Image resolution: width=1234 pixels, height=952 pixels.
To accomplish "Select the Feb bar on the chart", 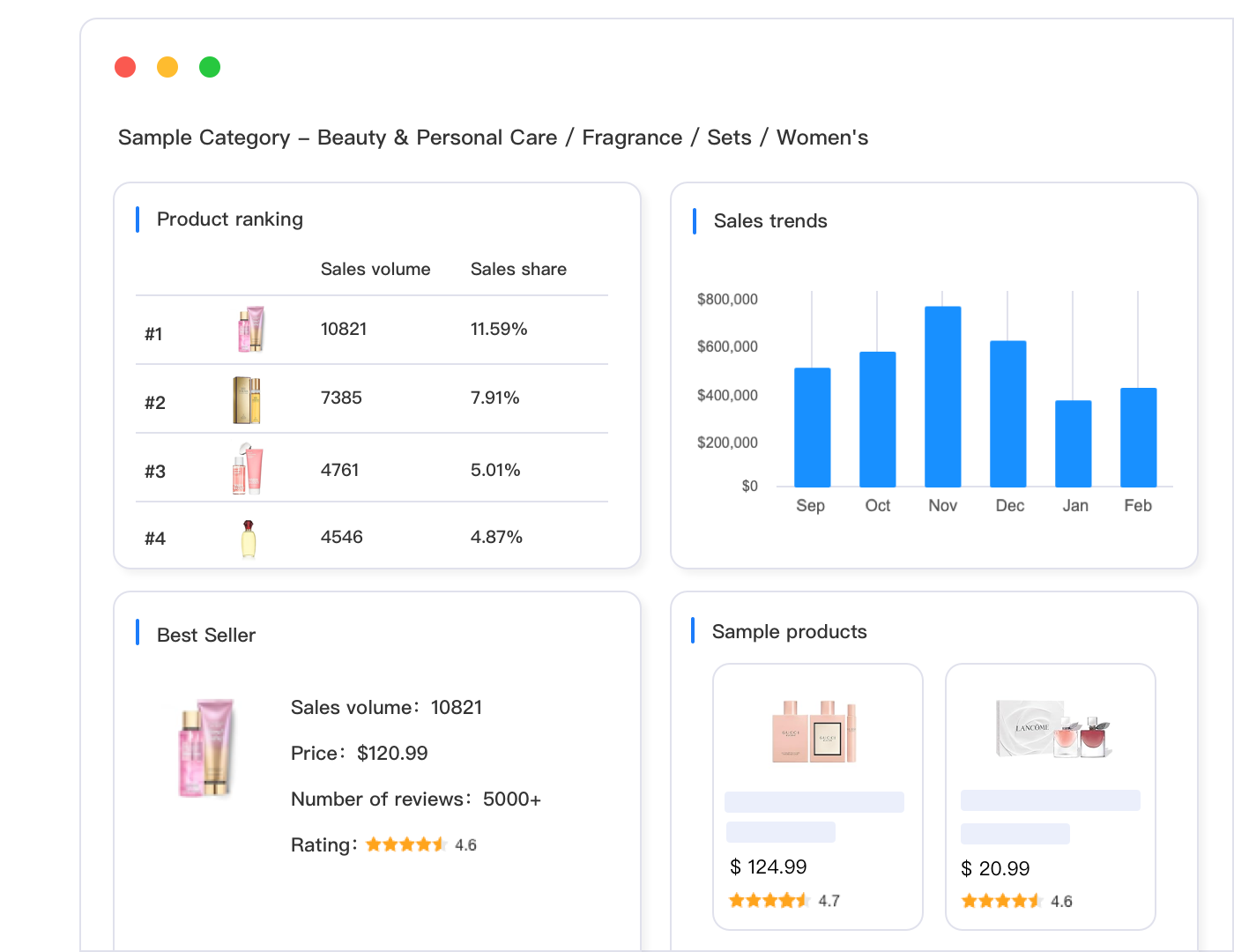I will tap(1137, 436).
